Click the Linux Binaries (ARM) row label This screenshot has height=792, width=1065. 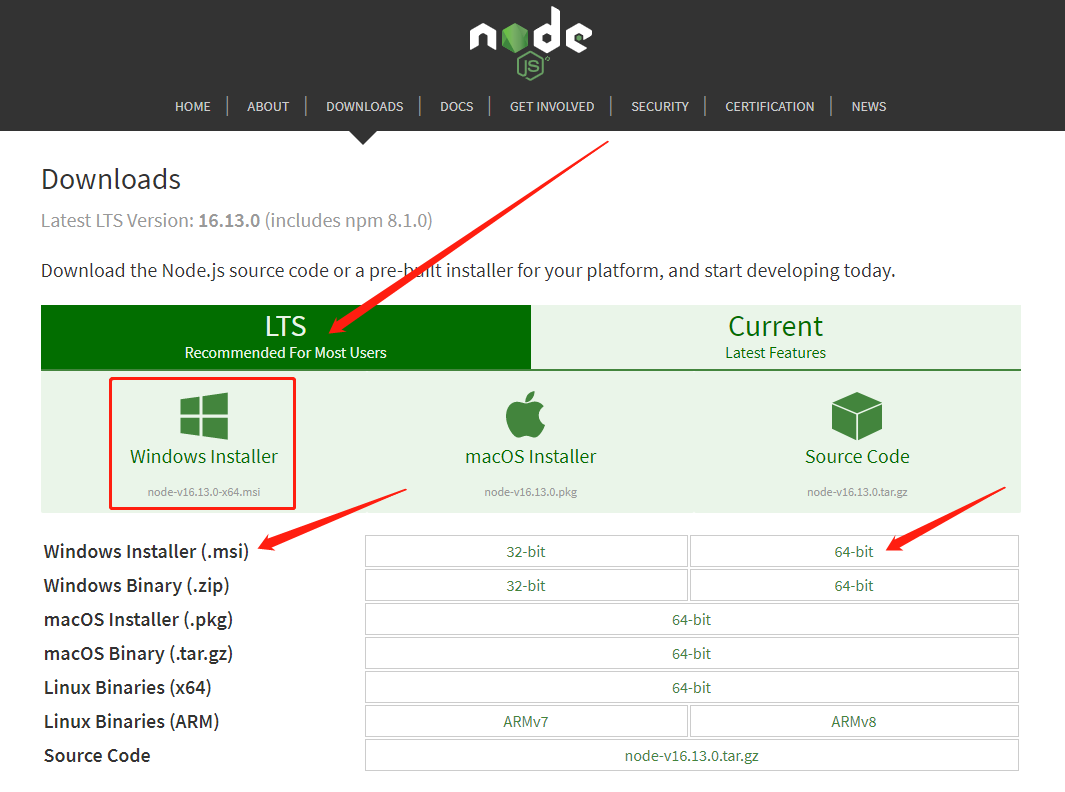(x=132, y=721)
